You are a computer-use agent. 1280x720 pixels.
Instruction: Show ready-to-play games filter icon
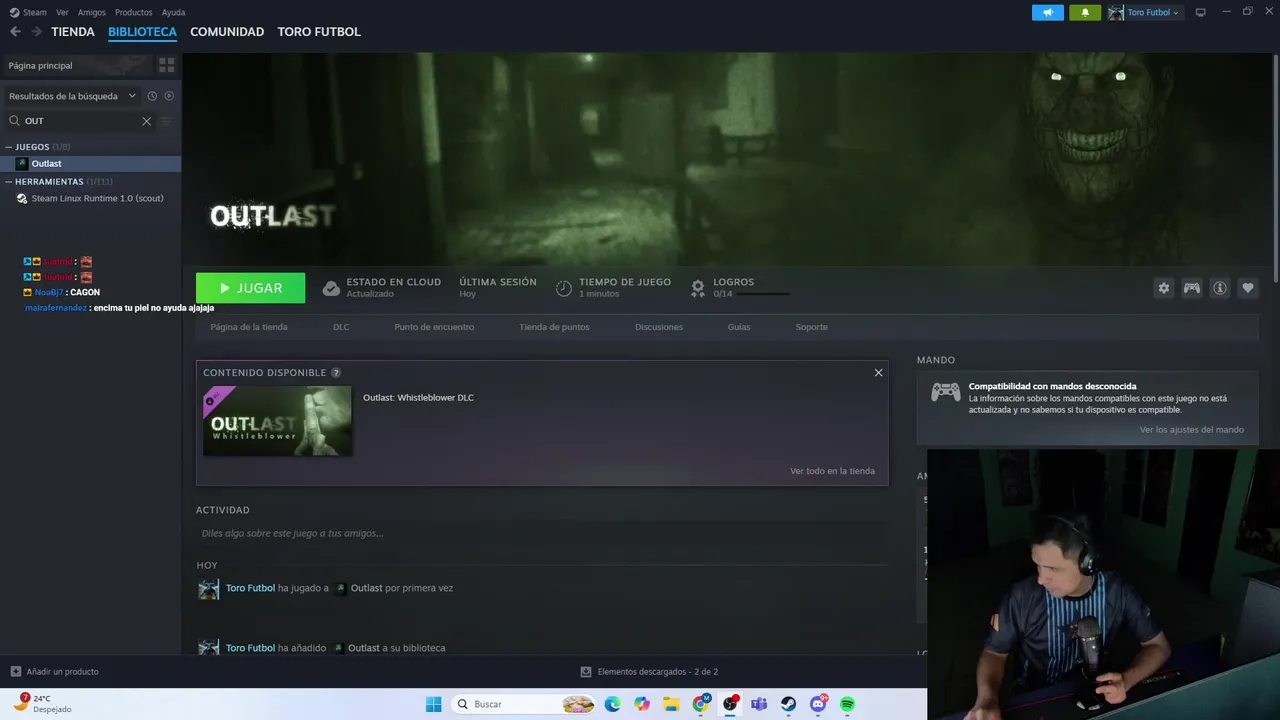click(169, 96)
